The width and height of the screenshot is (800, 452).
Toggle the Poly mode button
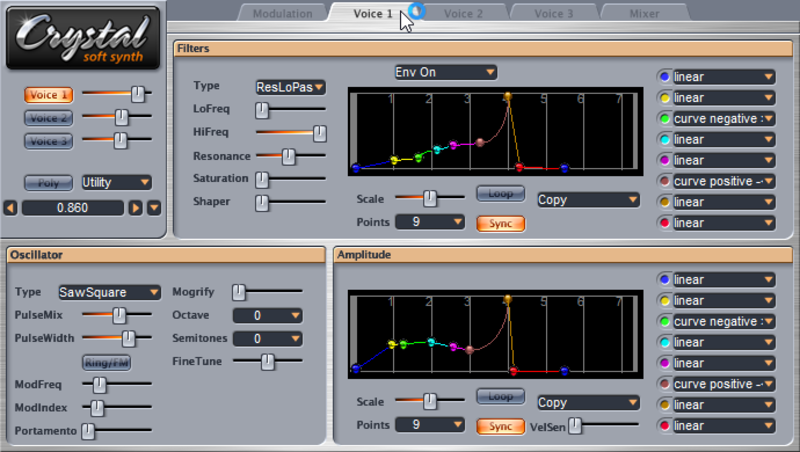[x=48, y=183]
